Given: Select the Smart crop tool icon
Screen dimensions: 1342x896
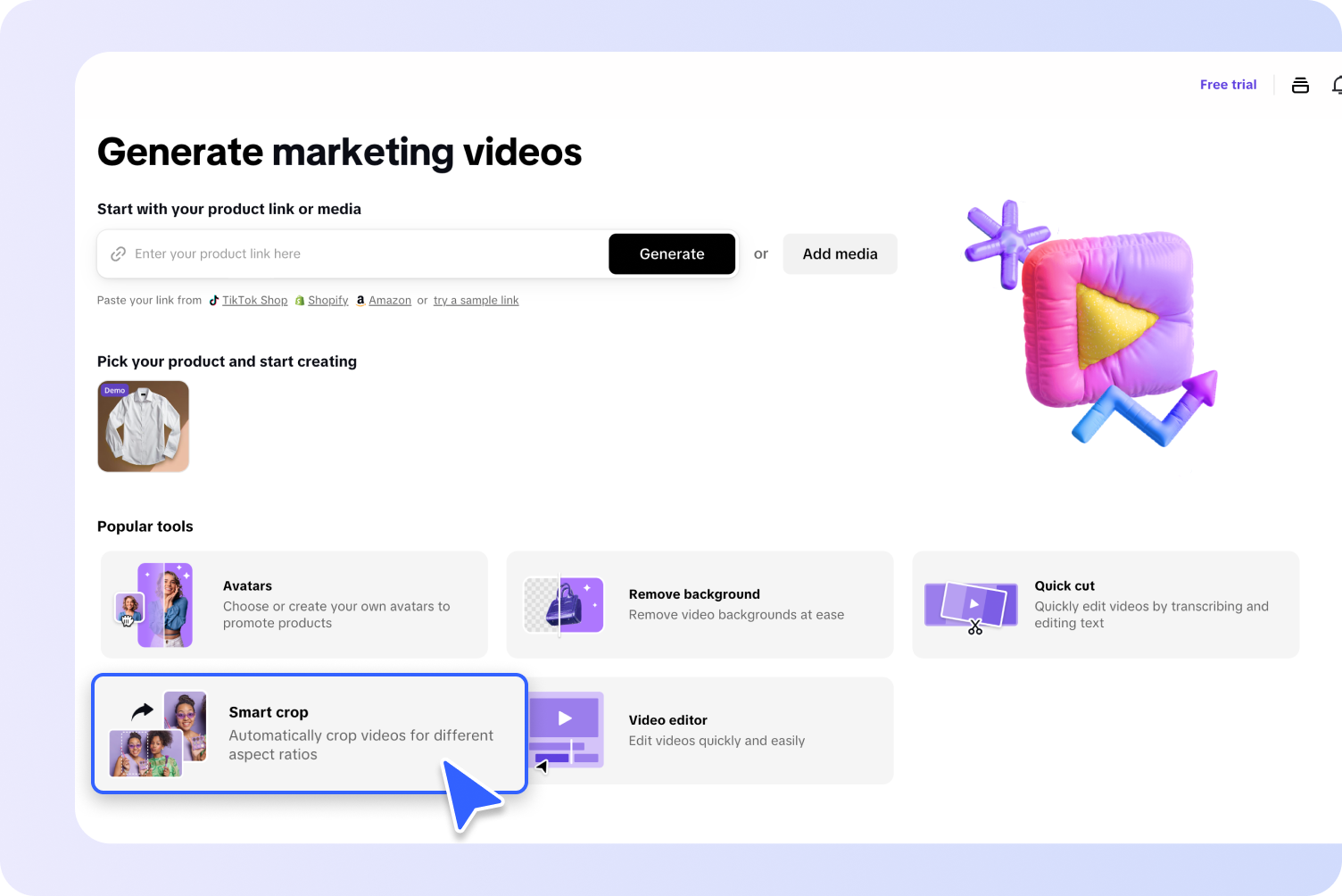Looking at the screenshot, I should pos(157,733).
